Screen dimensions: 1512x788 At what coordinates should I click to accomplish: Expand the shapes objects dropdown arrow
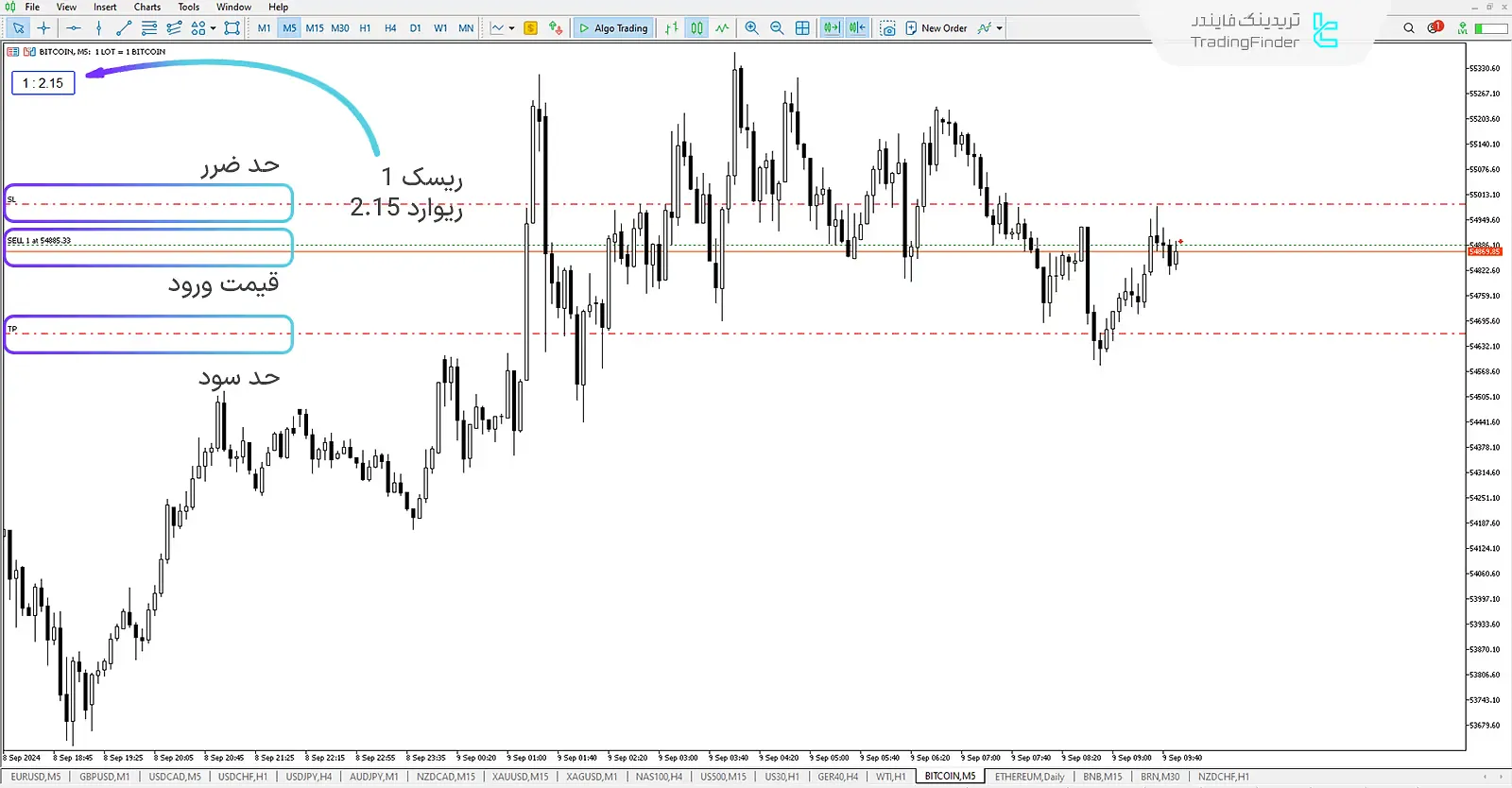(x=214, y=28)
